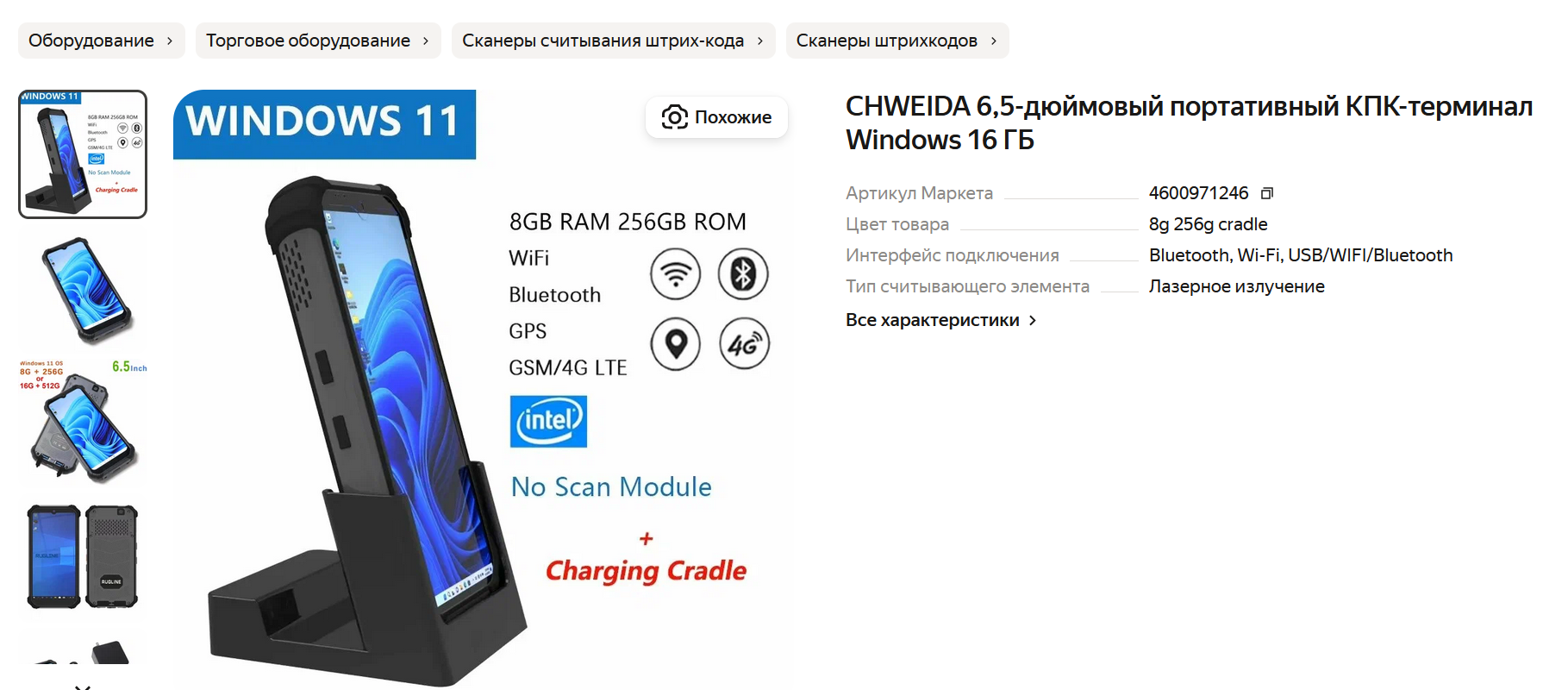
Task: Open Оборудование breadcrumb category
Action: (102, 41)
